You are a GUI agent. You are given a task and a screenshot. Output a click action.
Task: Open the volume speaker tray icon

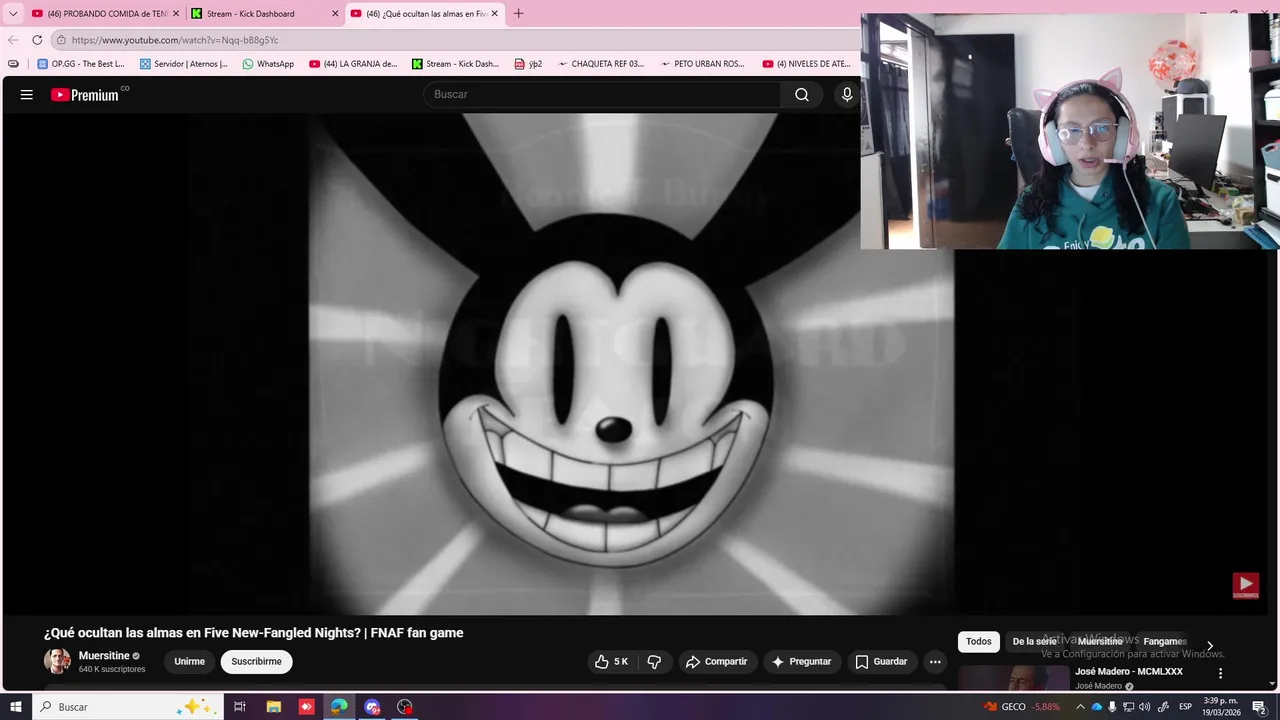(1144, 707)
